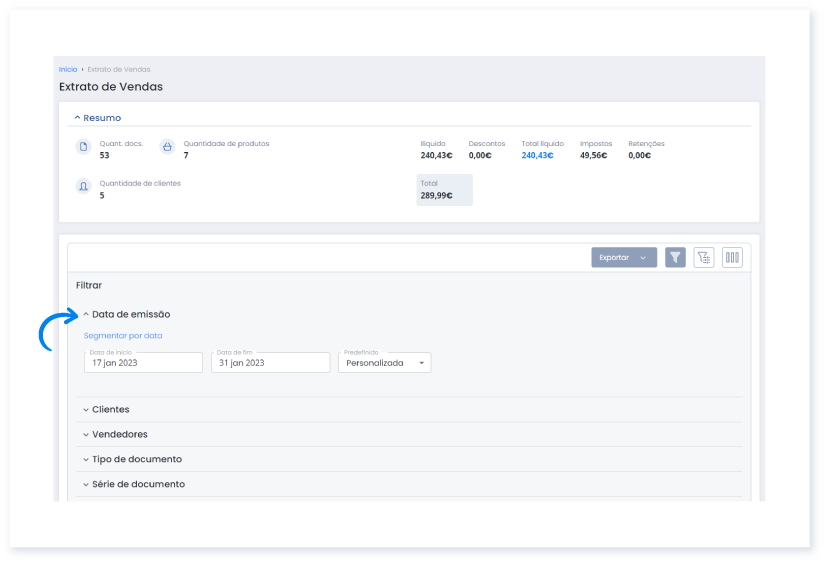The image size is (825, 563).
Task: Go to Início breadcrumb link
Action: click(67, 70)
